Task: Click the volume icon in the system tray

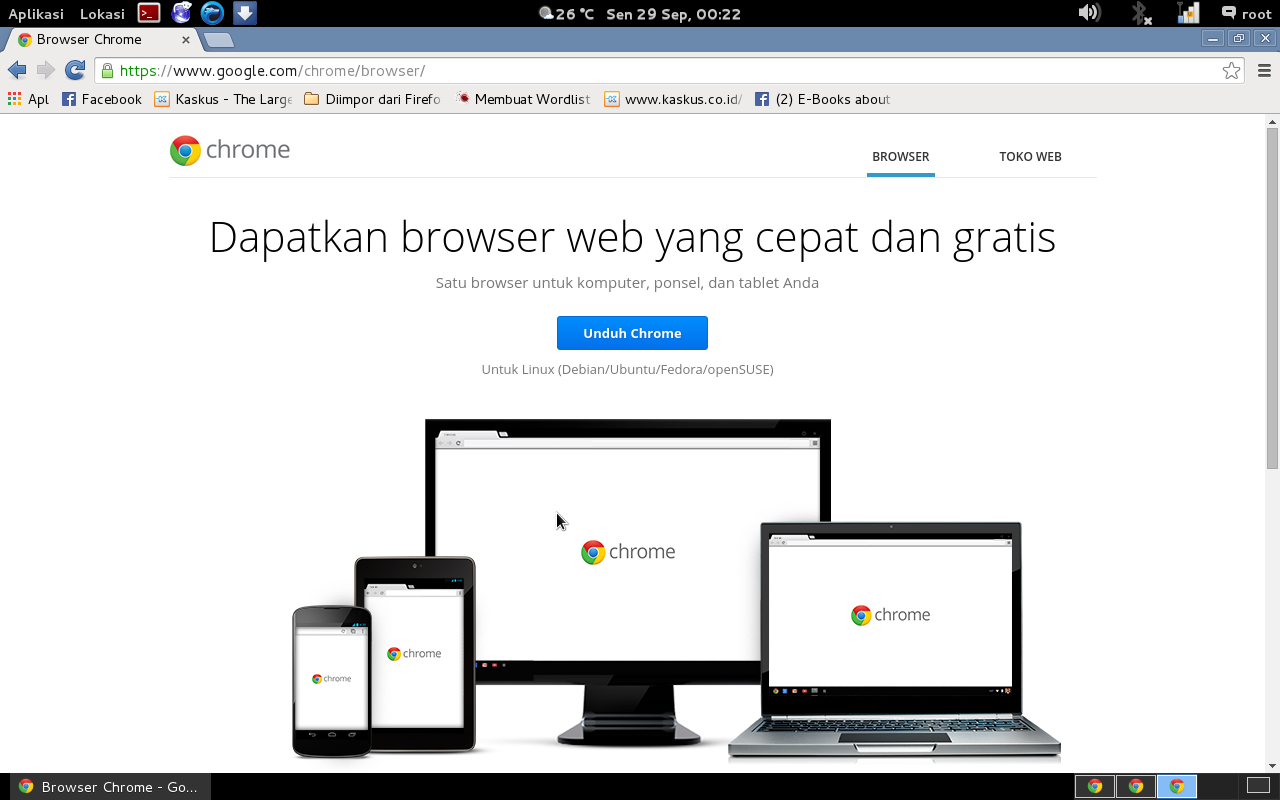Action: click(1089, 13)
